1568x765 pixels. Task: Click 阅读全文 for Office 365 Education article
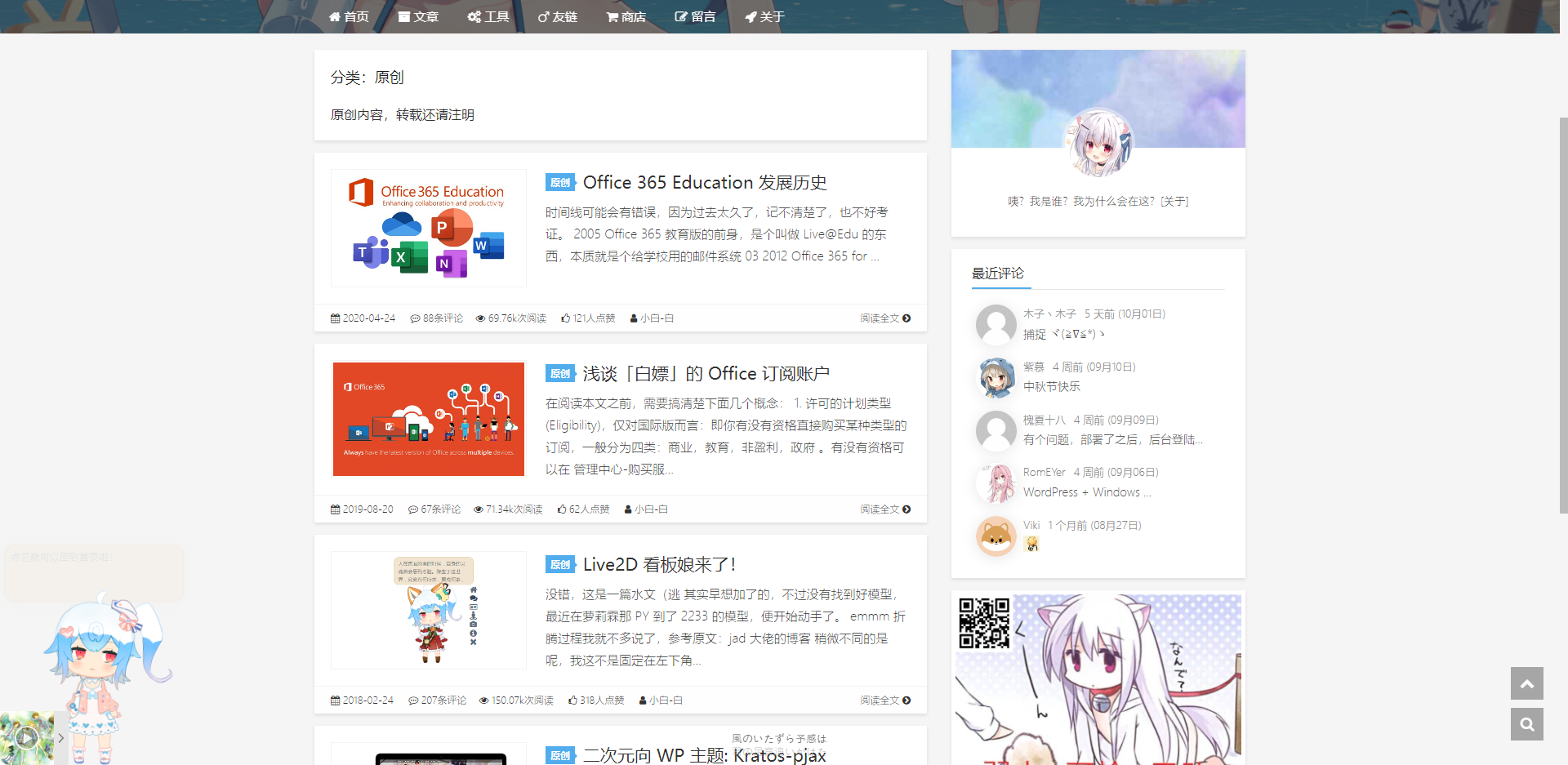[x=885, y=318]
